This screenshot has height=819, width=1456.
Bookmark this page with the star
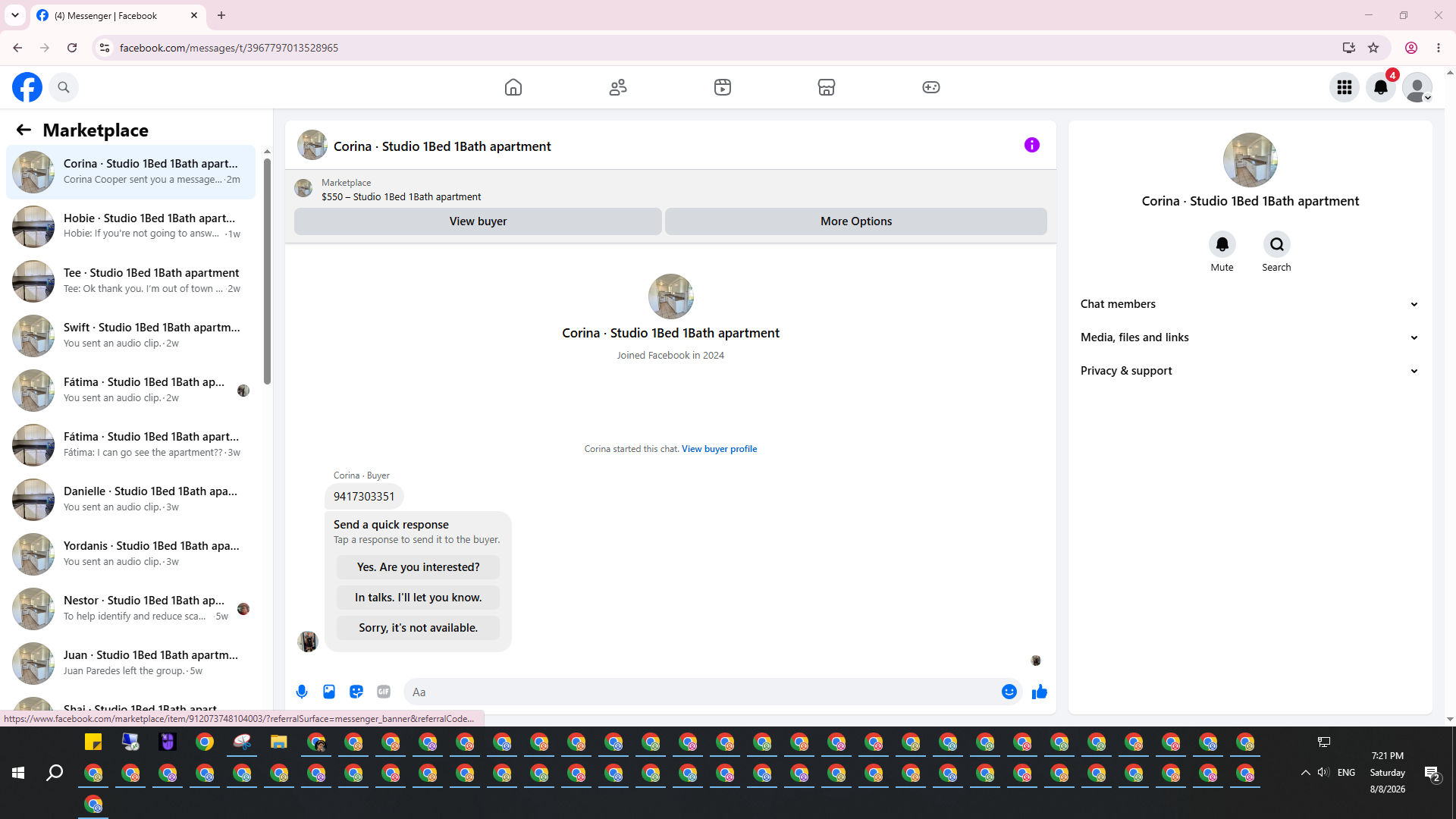pyautogui.click(x=1373, y=48)
